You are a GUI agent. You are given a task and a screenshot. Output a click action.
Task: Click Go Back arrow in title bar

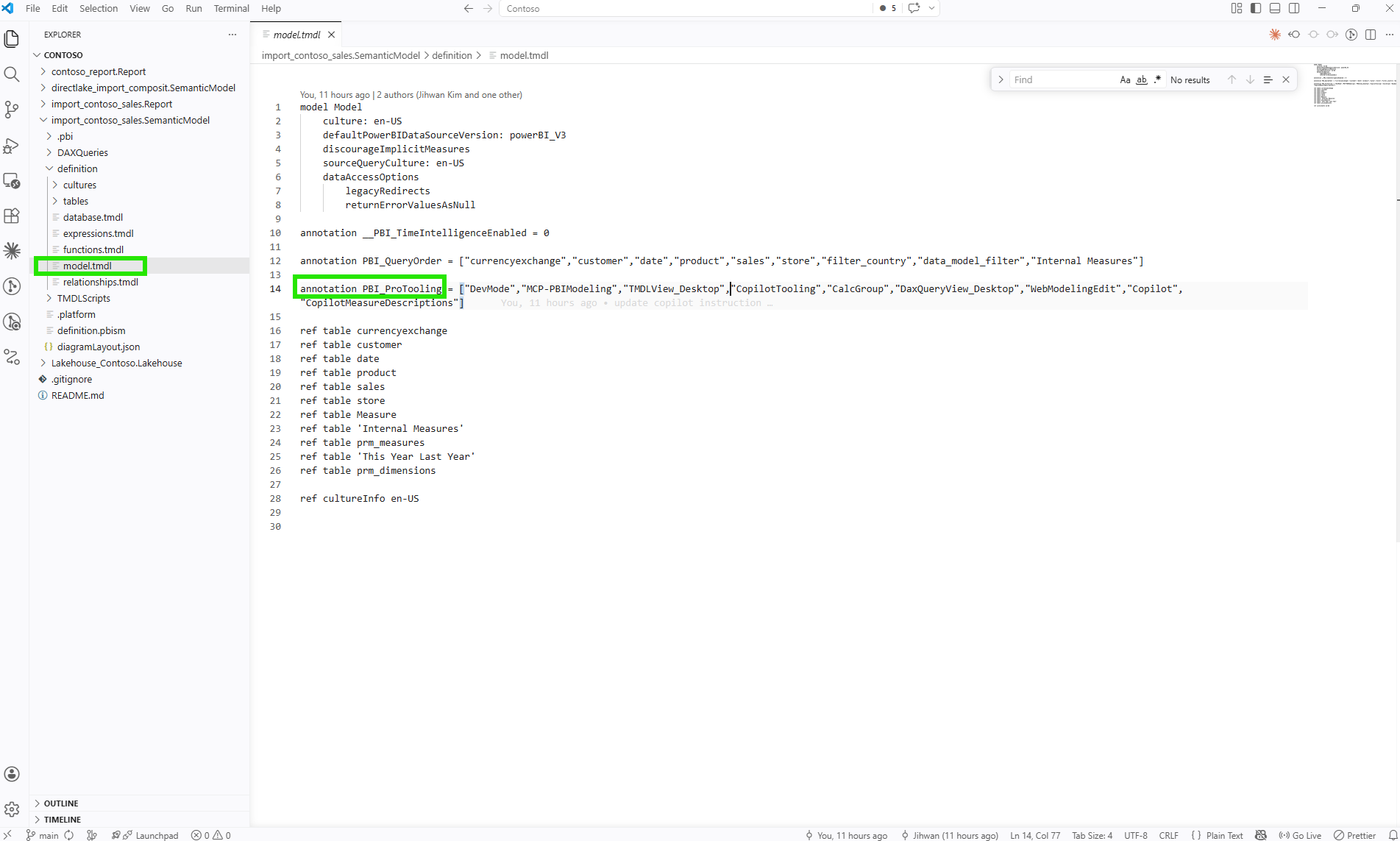[x=469, y=8]
